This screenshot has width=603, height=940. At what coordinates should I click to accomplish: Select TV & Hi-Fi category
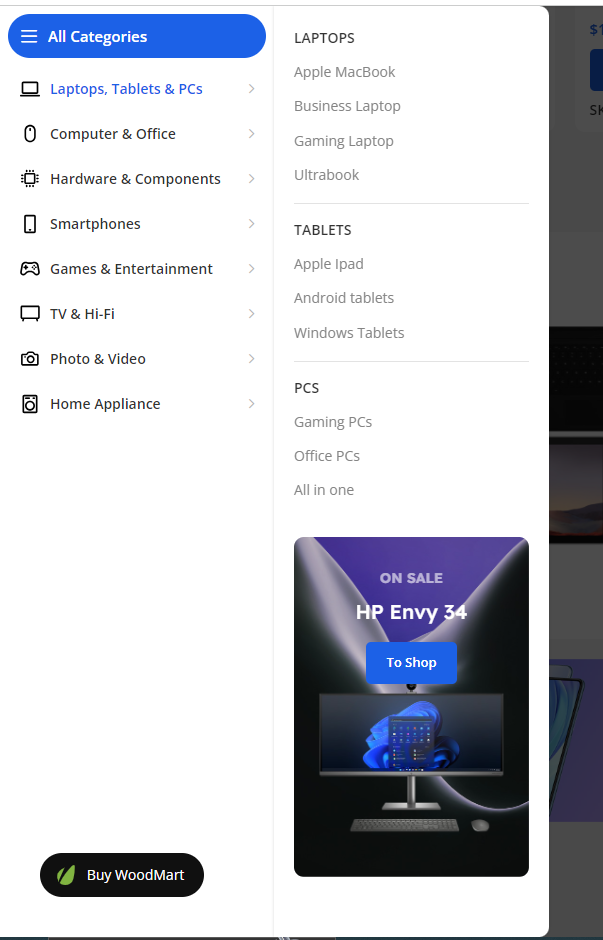click(137, 314)
